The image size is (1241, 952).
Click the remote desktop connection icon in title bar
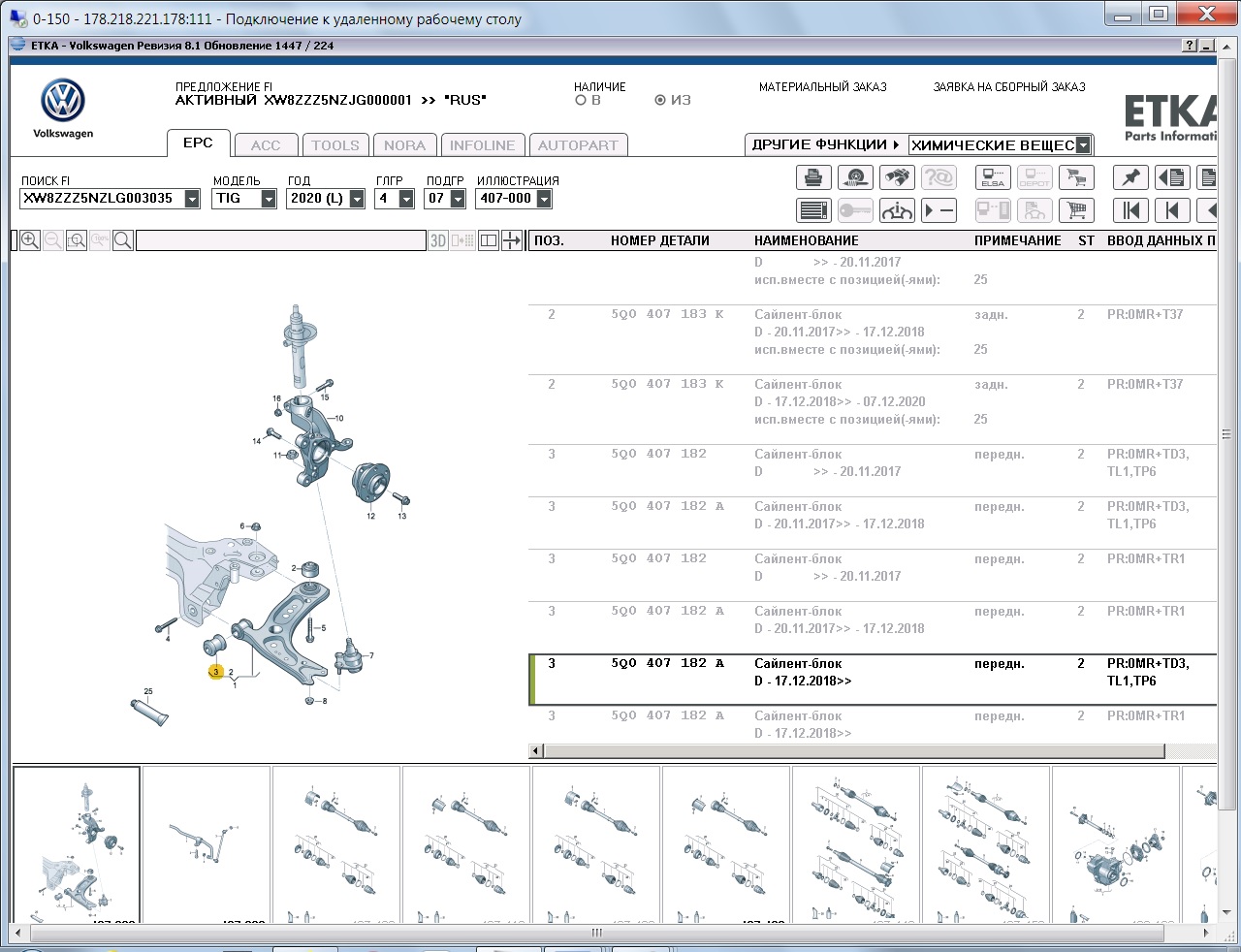click(18, 18)
